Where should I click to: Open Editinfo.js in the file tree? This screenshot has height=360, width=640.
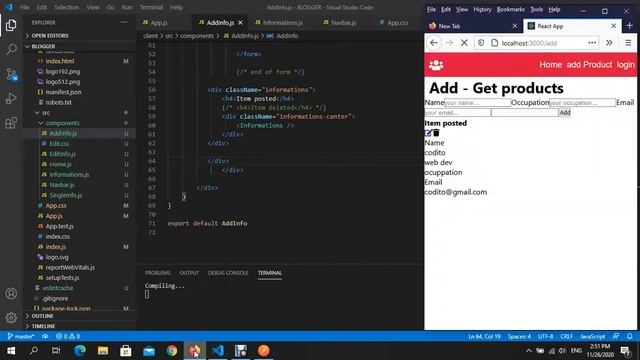click(62, 154)
